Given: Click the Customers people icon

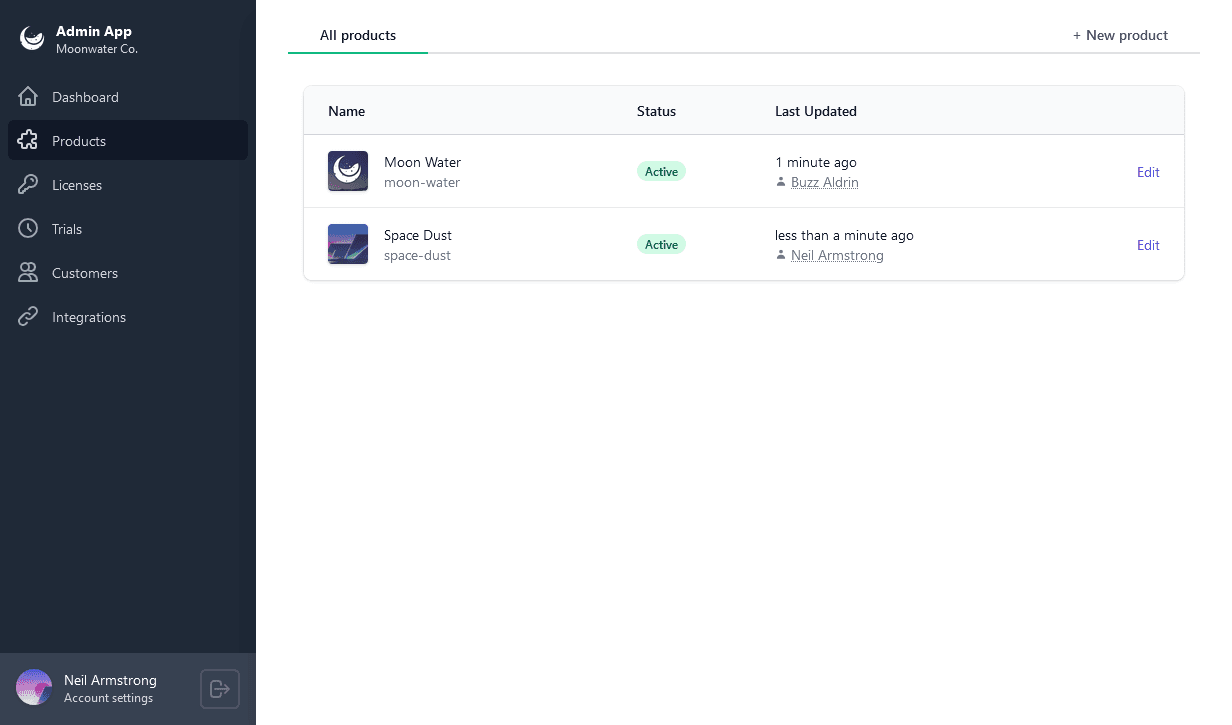Looking at the screenshot, I should (x=28, y=273).
